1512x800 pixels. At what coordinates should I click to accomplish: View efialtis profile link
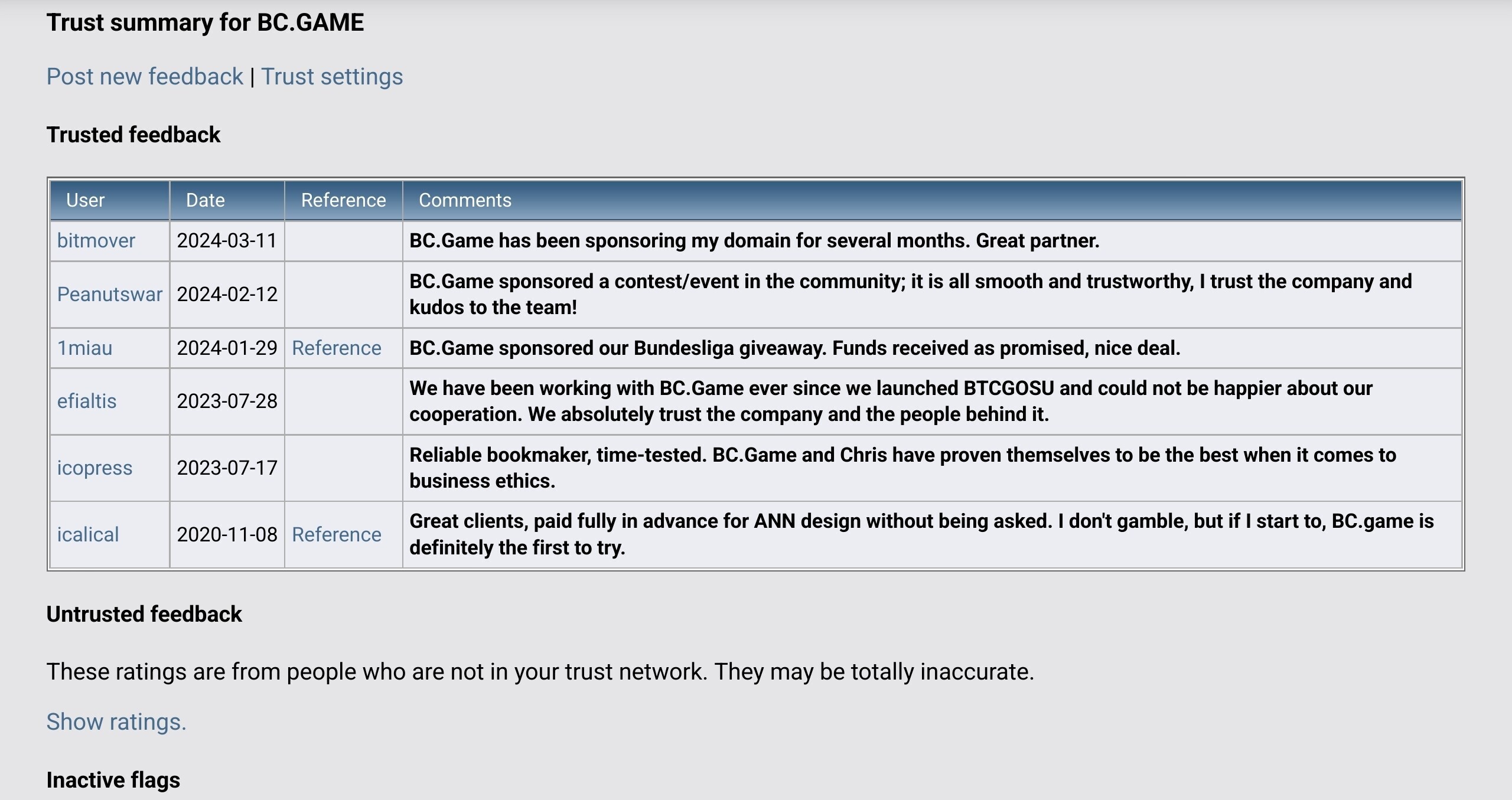pos(87,401)
